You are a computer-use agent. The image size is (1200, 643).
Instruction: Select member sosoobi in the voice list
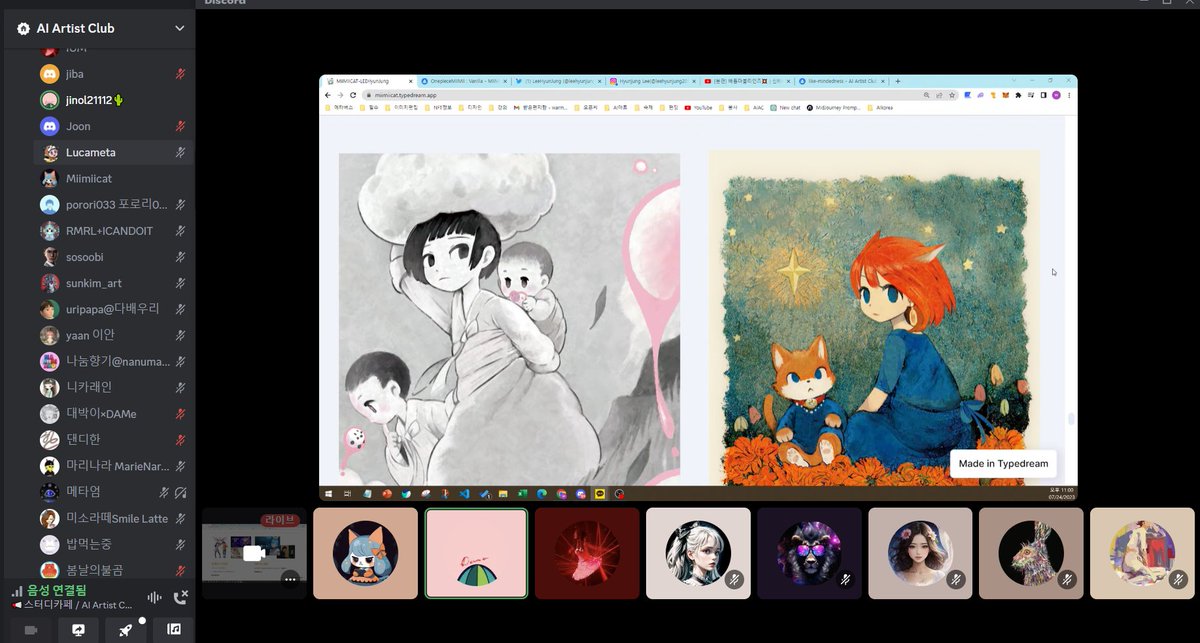[115, 257]
